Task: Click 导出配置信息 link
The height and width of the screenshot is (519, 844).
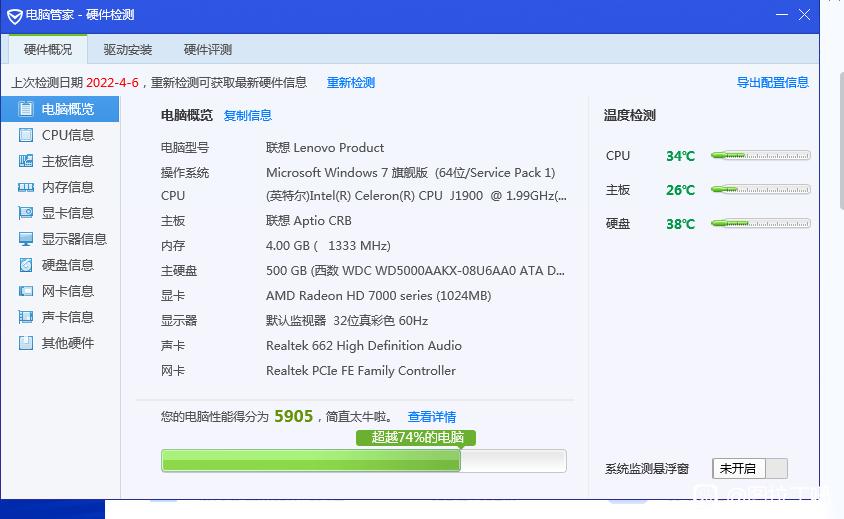Action: 772,82
